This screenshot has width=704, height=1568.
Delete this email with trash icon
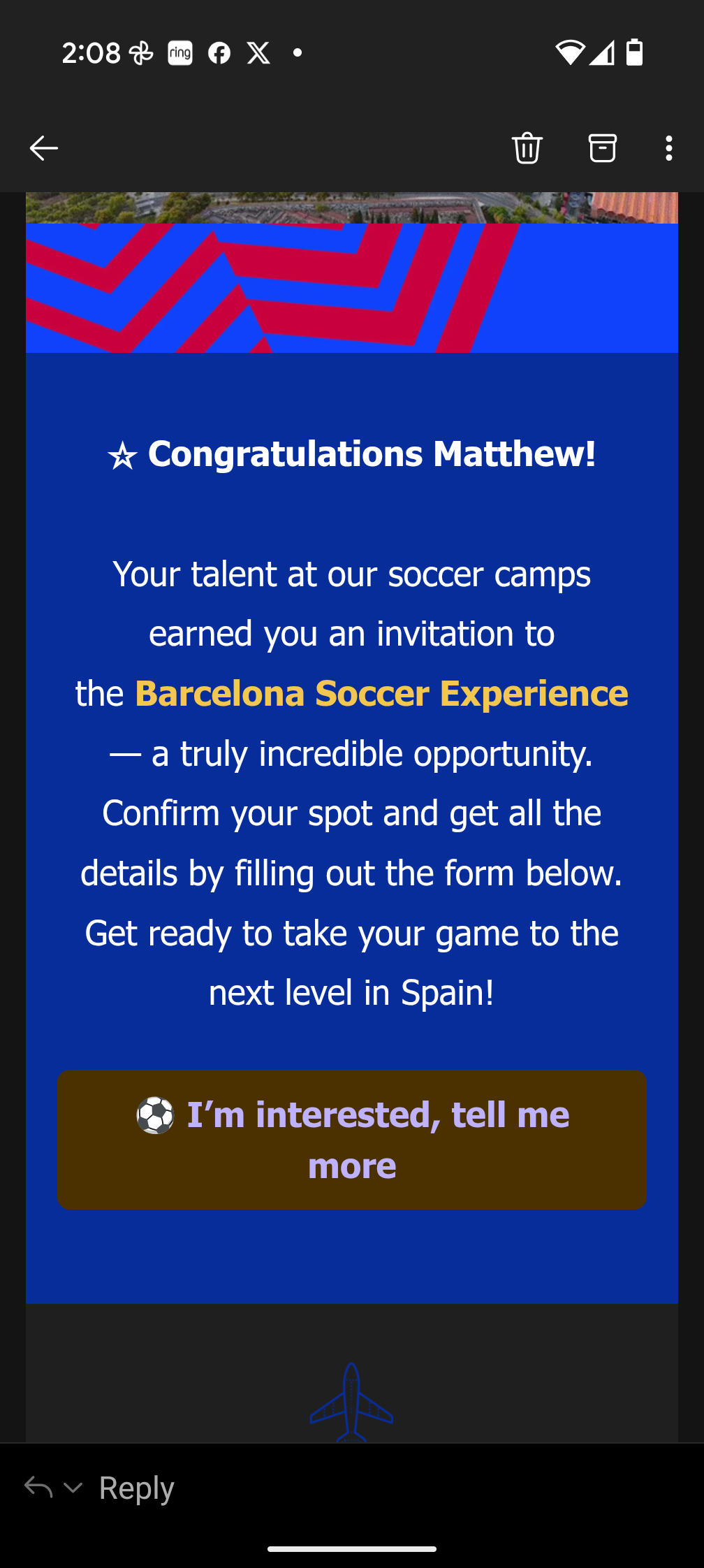527,148
